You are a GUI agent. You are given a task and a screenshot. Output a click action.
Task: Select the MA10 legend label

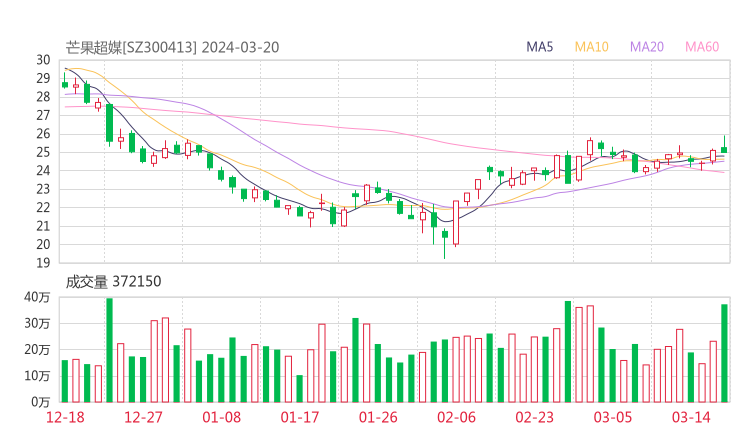click(591, 47)
